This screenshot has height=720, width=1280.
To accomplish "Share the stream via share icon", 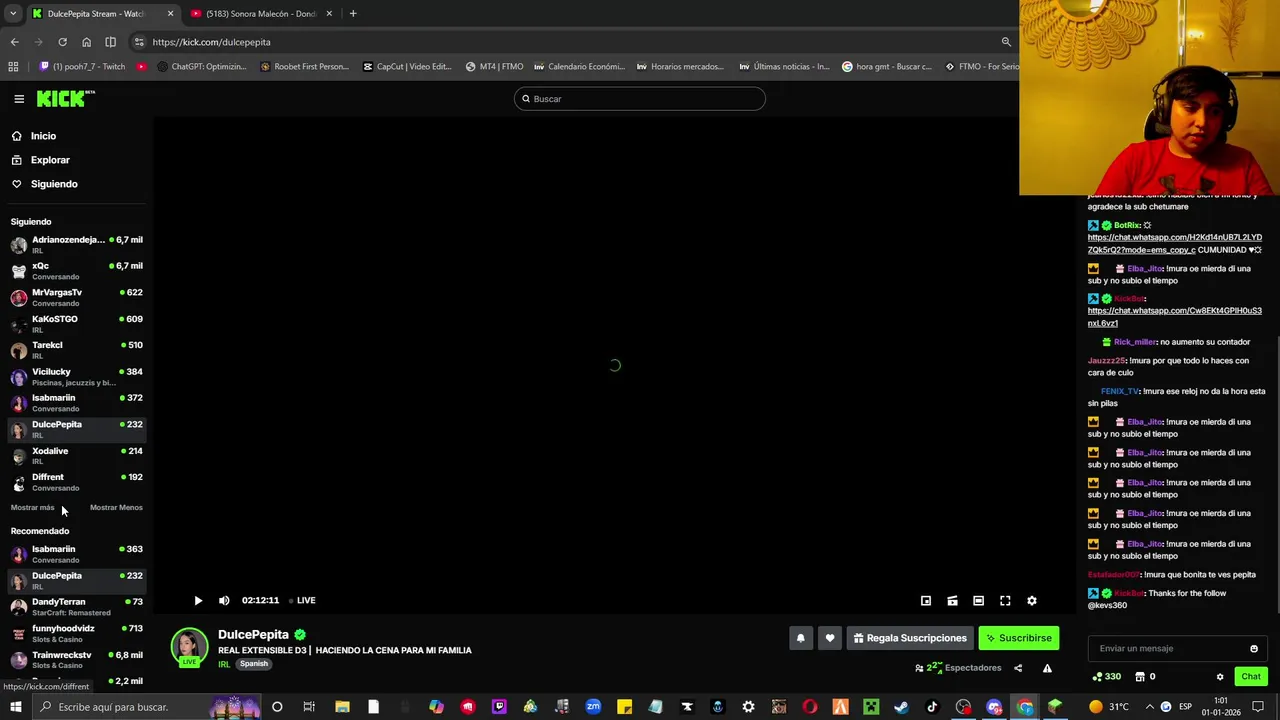I will [x=1018, y=668].
